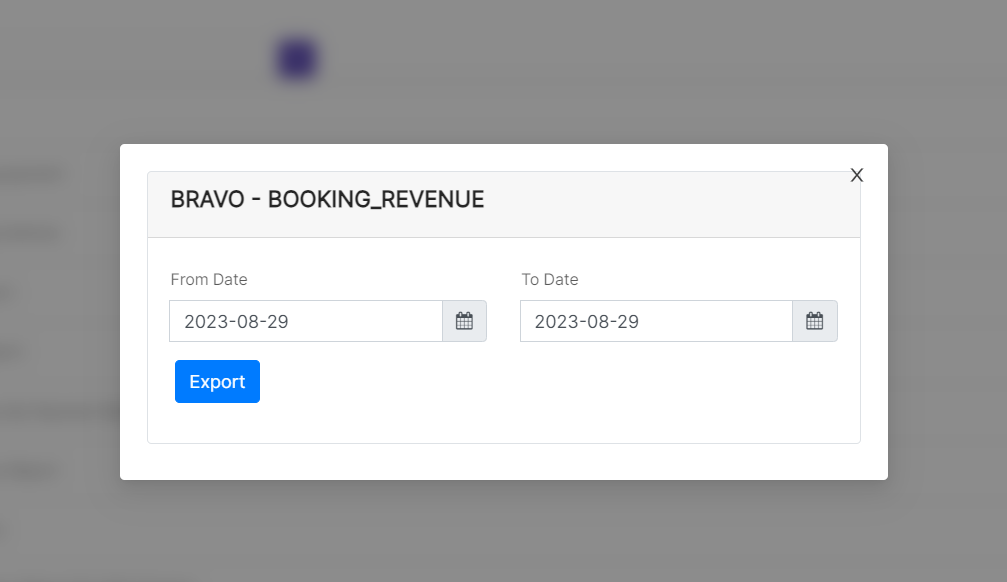Open the From Date calendar picker icon
Viewport: 1007px width, 582px height.
pyautogui.click(x=464, y=321)
